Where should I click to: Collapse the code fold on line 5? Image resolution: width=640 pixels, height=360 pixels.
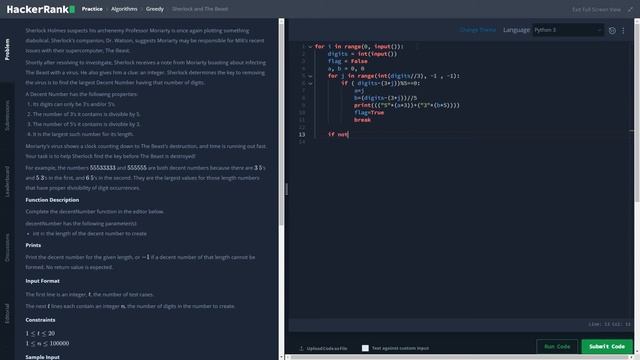click(x=310, y=76)
